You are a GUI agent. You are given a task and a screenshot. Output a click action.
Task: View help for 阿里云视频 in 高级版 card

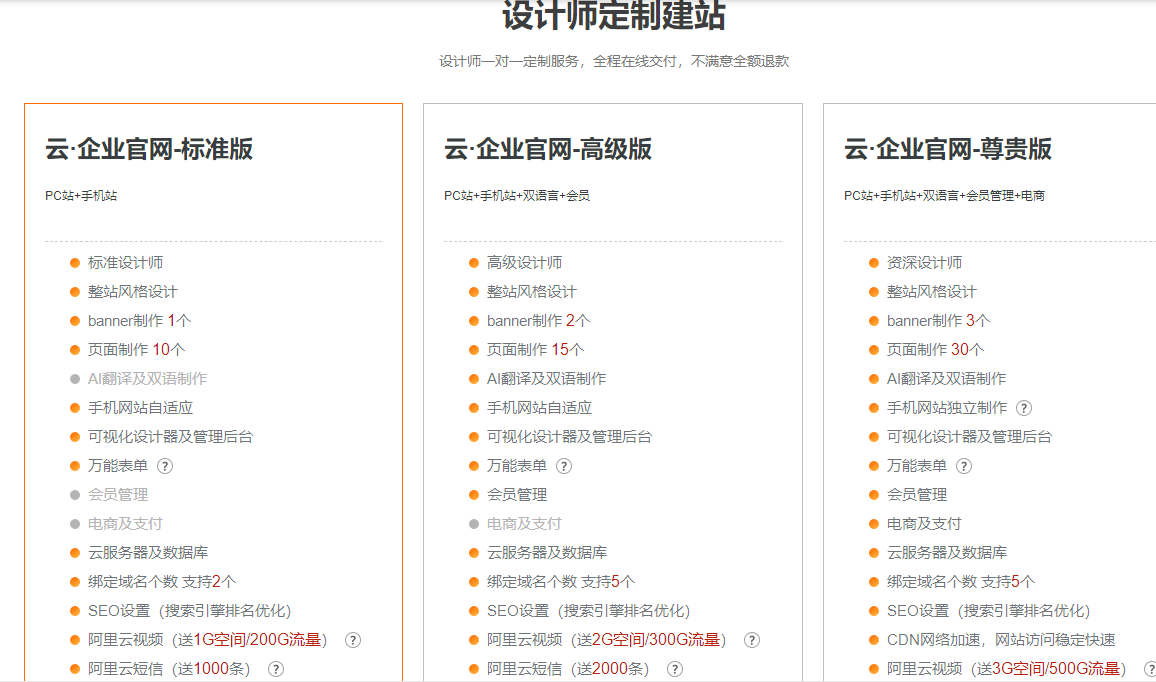point(751,639)
